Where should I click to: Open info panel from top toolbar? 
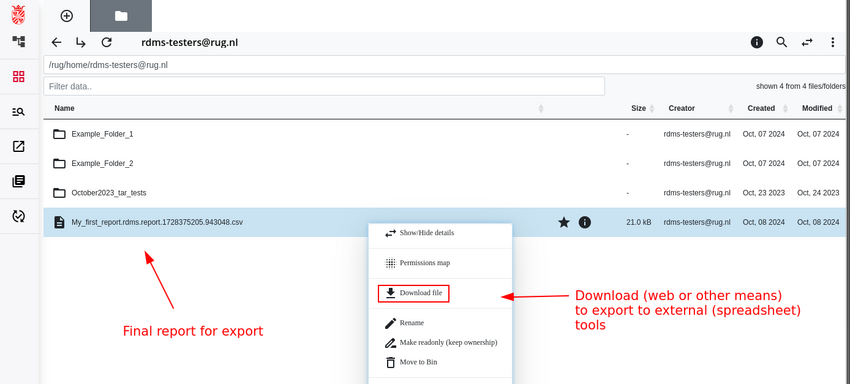click(x=757, y=42)
